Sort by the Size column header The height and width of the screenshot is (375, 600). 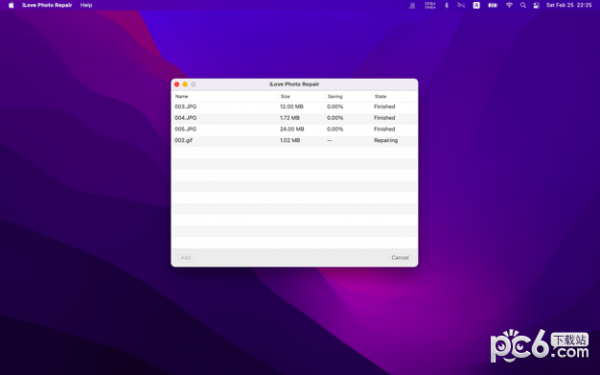(285, 96)
